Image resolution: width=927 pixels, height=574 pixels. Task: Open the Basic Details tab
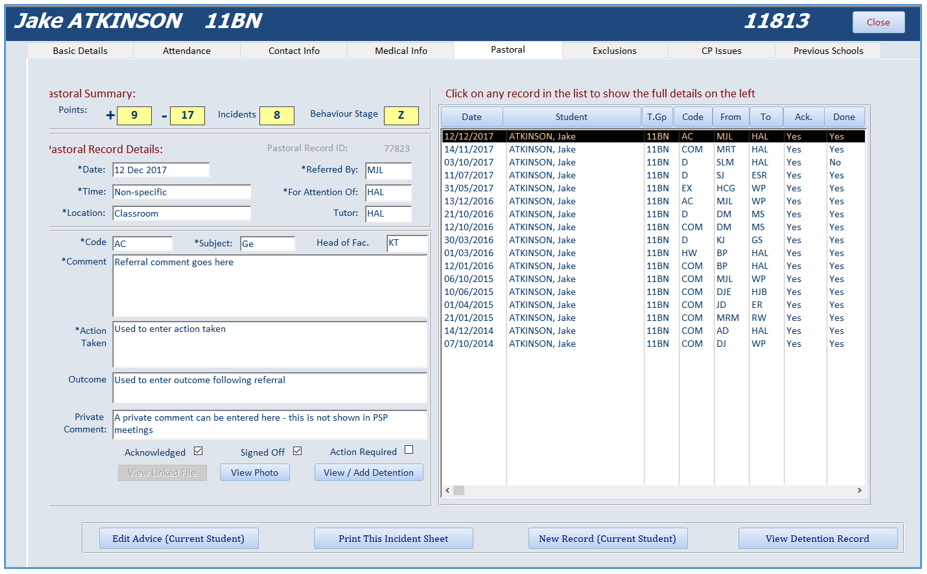80,51
